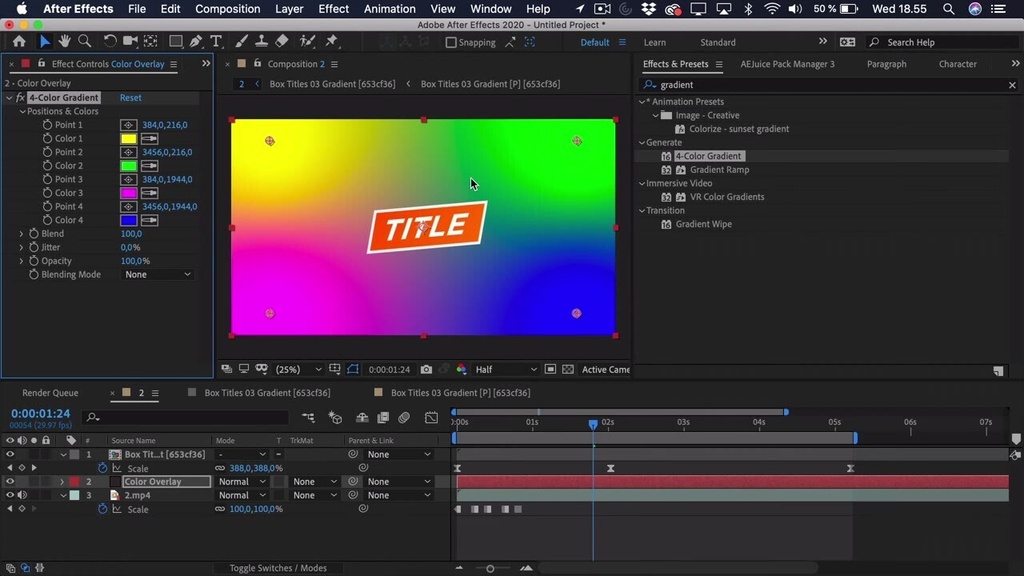Image resolution: width=1024 pixels, height=576 pixels.
Task: Open the Blending Mode None dropdown
Action: pos(157,274)
